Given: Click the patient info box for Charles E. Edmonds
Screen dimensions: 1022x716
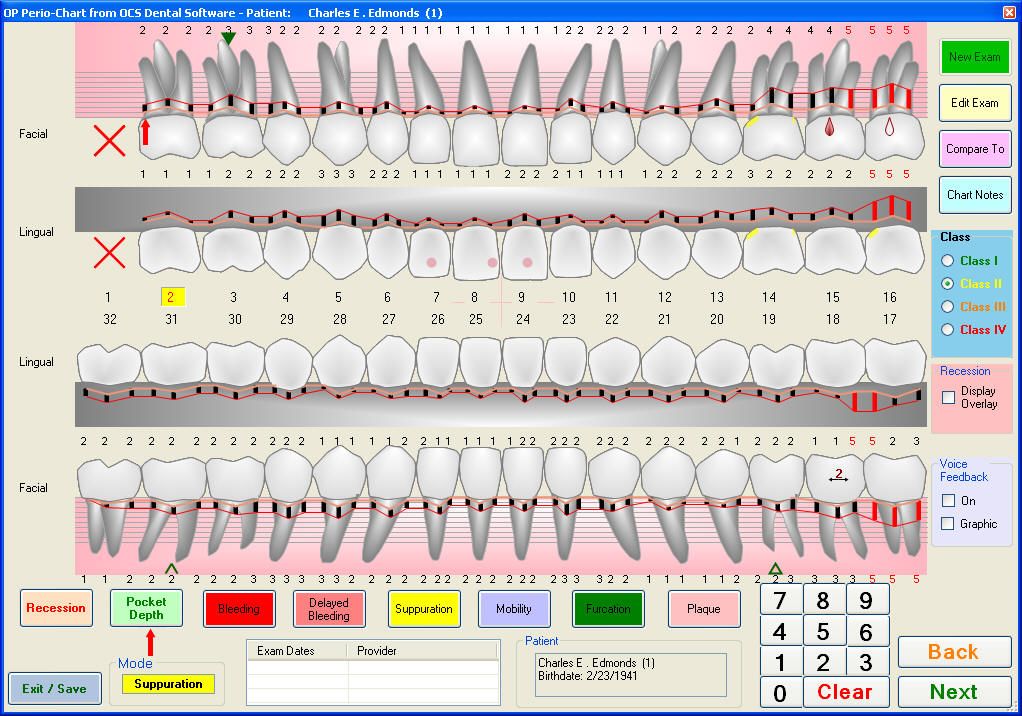Looking at the screenshot, I should (x=630, y=675).
